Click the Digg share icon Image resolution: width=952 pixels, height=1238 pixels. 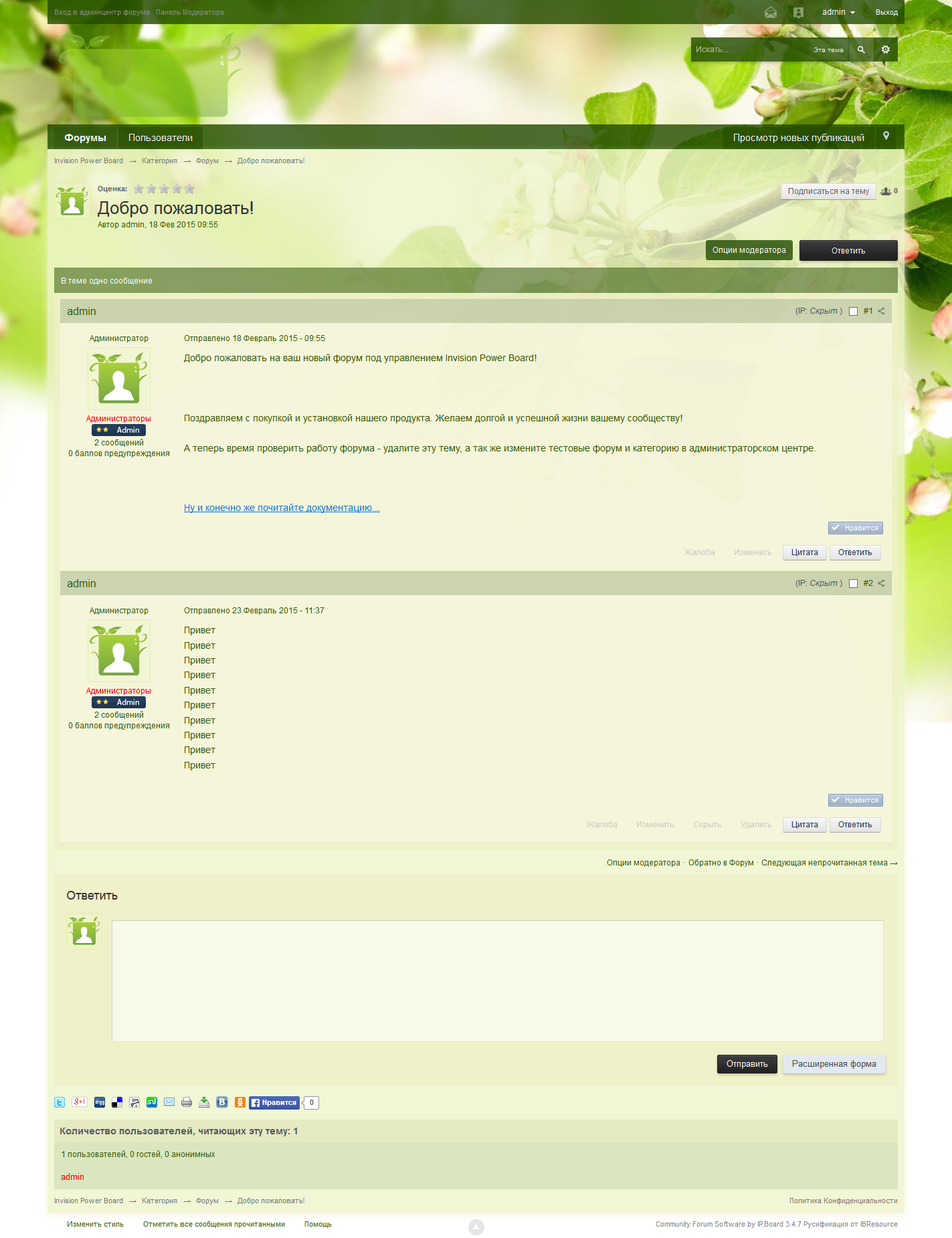[100, 1102]
